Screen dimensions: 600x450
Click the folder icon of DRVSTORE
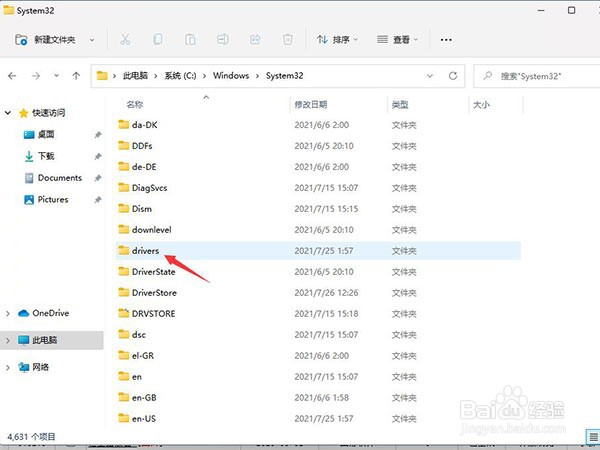pyautogui.click(x=124, y=313)
